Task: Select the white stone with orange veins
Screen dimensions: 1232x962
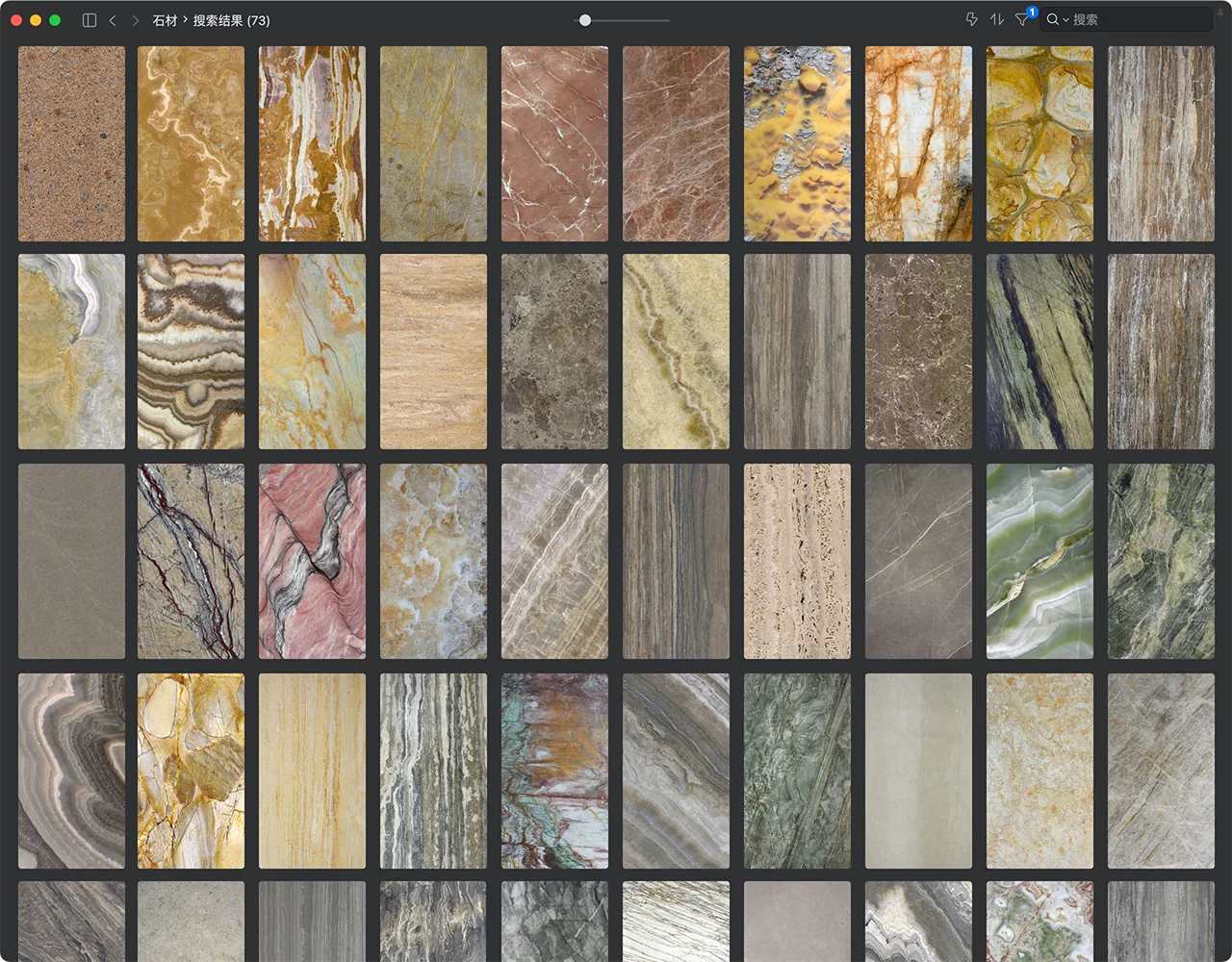Action: tap(918, 143)
